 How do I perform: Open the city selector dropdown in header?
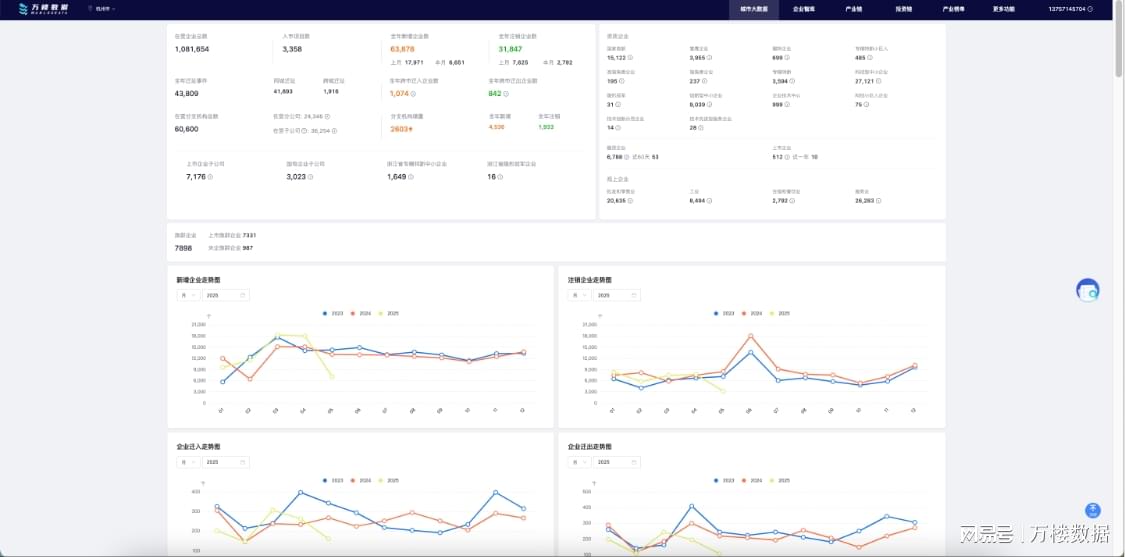pyautogui.click(x=101, y=9)
